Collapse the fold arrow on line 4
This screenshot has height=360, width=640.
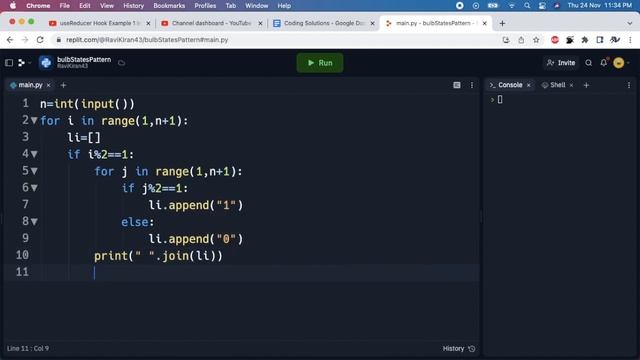pyautogui.click(x=34, y=154)
